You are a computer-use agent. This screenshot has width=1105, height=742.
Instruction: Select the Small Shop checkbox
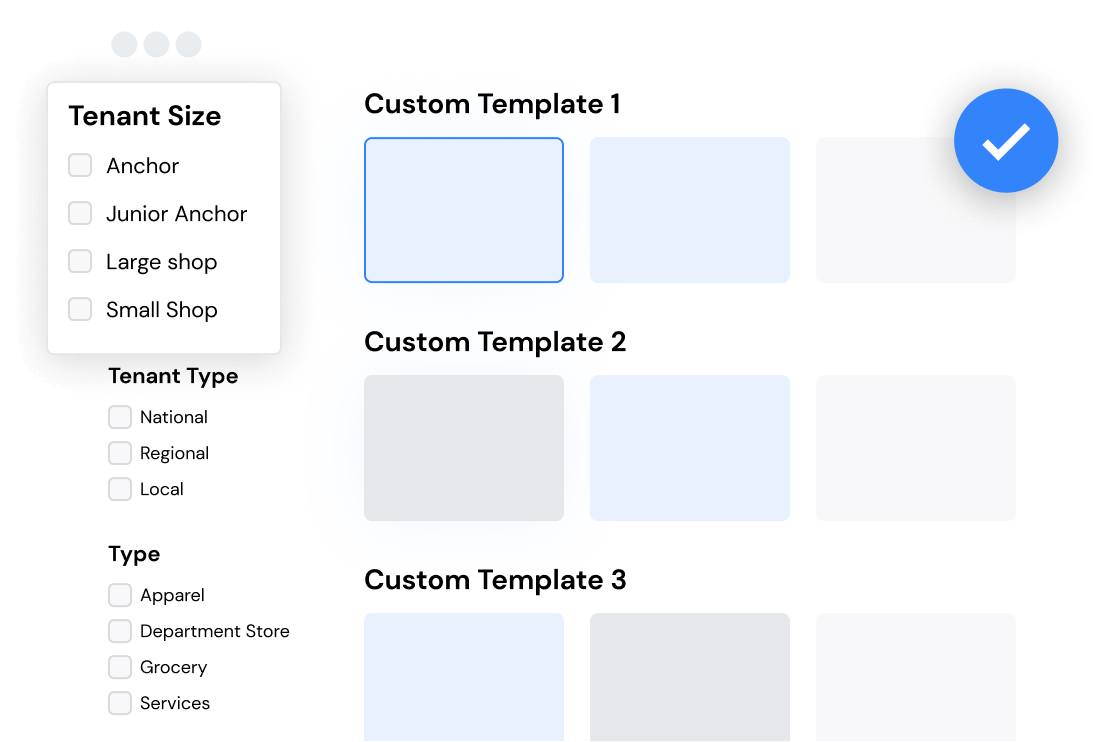(80, 310)
